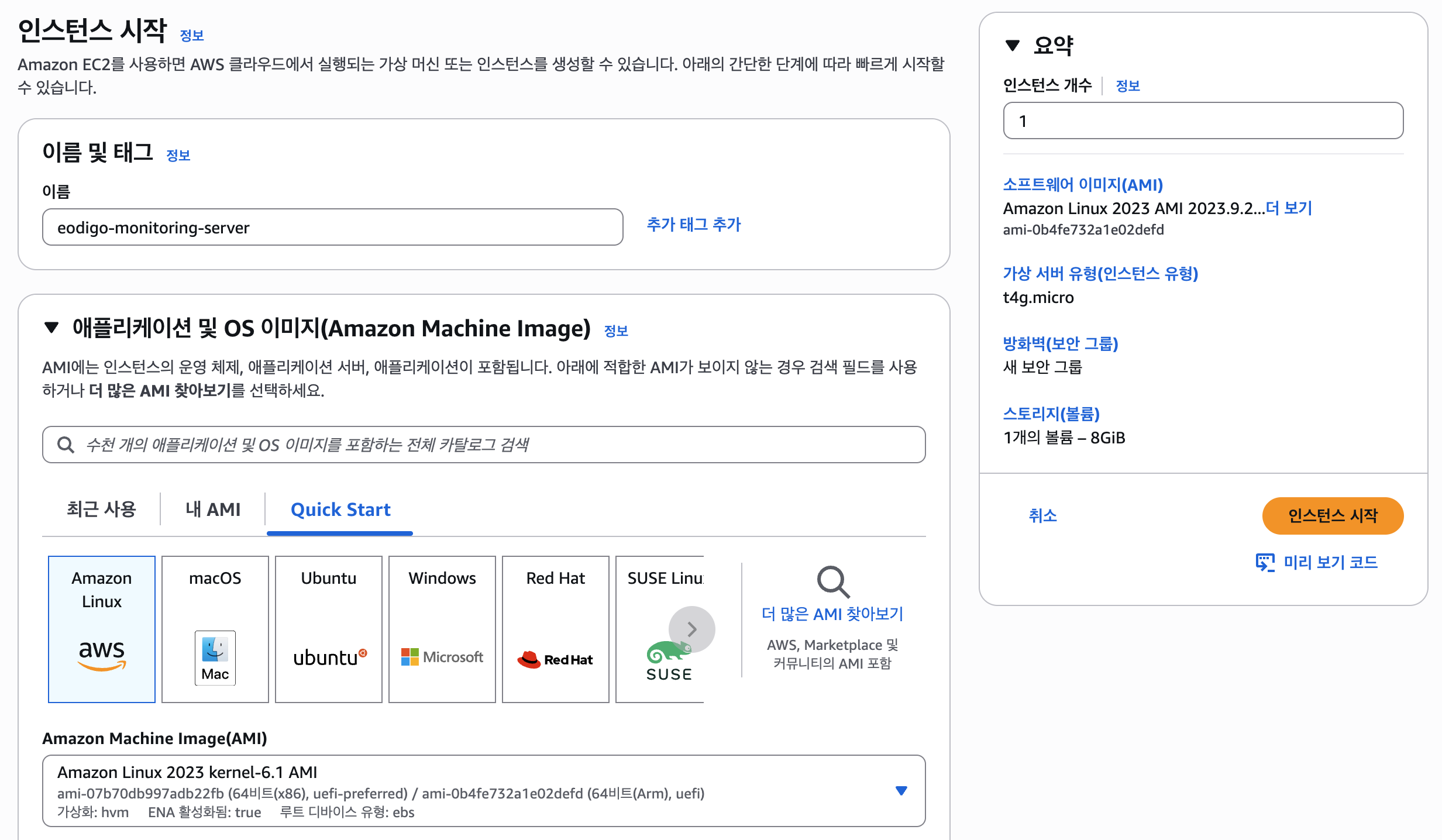This screenshot has height=840, width=1442.
Task: Click the 추가 태그 추가 link
Action: coord(693,225)
